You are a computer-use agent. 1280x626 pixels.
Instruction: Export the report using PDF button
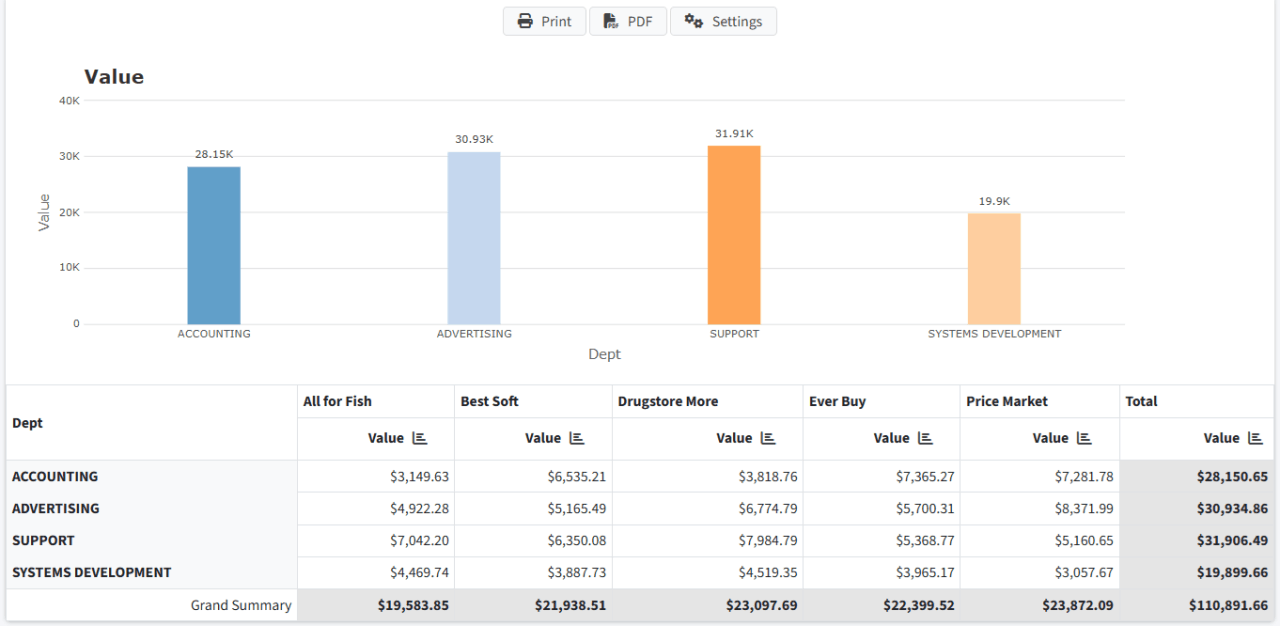coord(628,21)
